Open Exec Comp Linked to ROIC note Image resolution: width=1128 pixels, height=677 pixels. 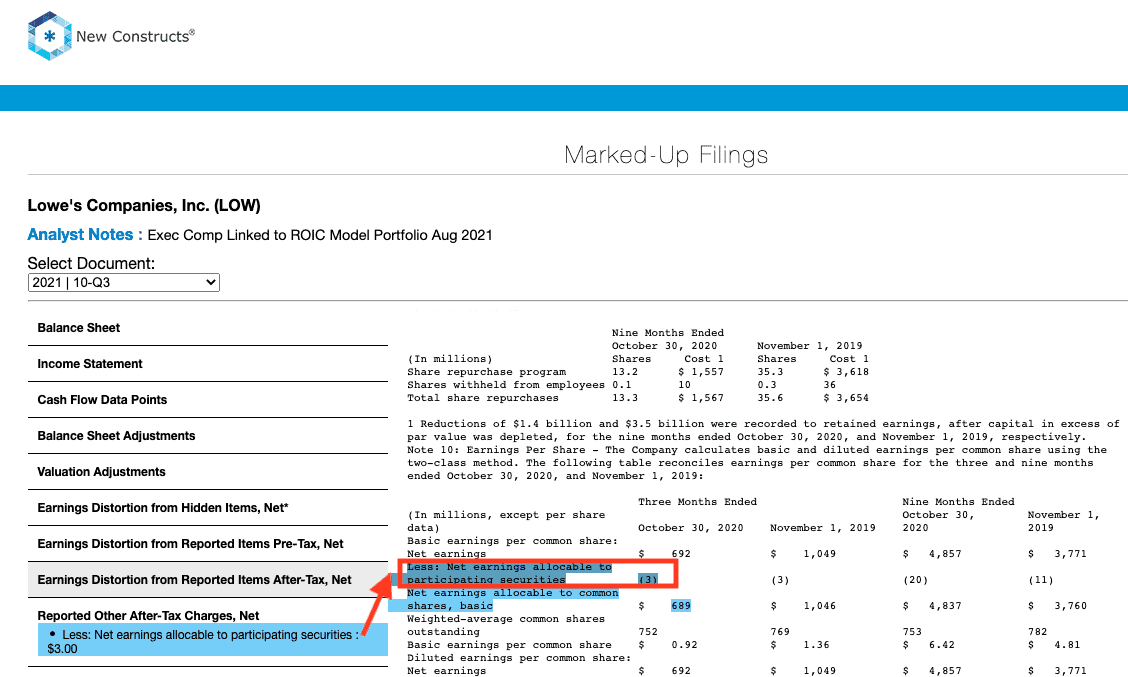point(320,235)
